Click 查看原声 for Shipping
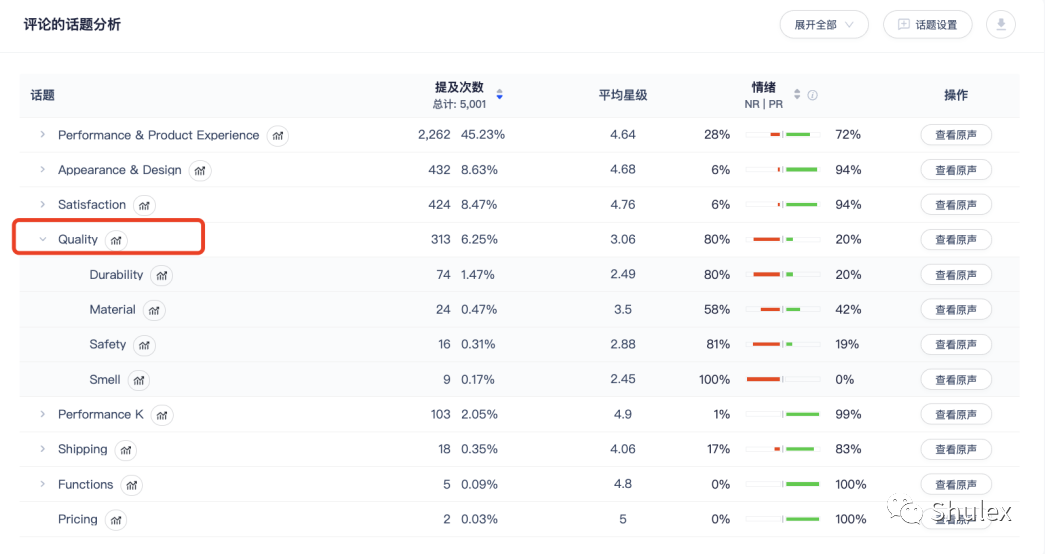 pyautogui.click(x=956, y=449)
